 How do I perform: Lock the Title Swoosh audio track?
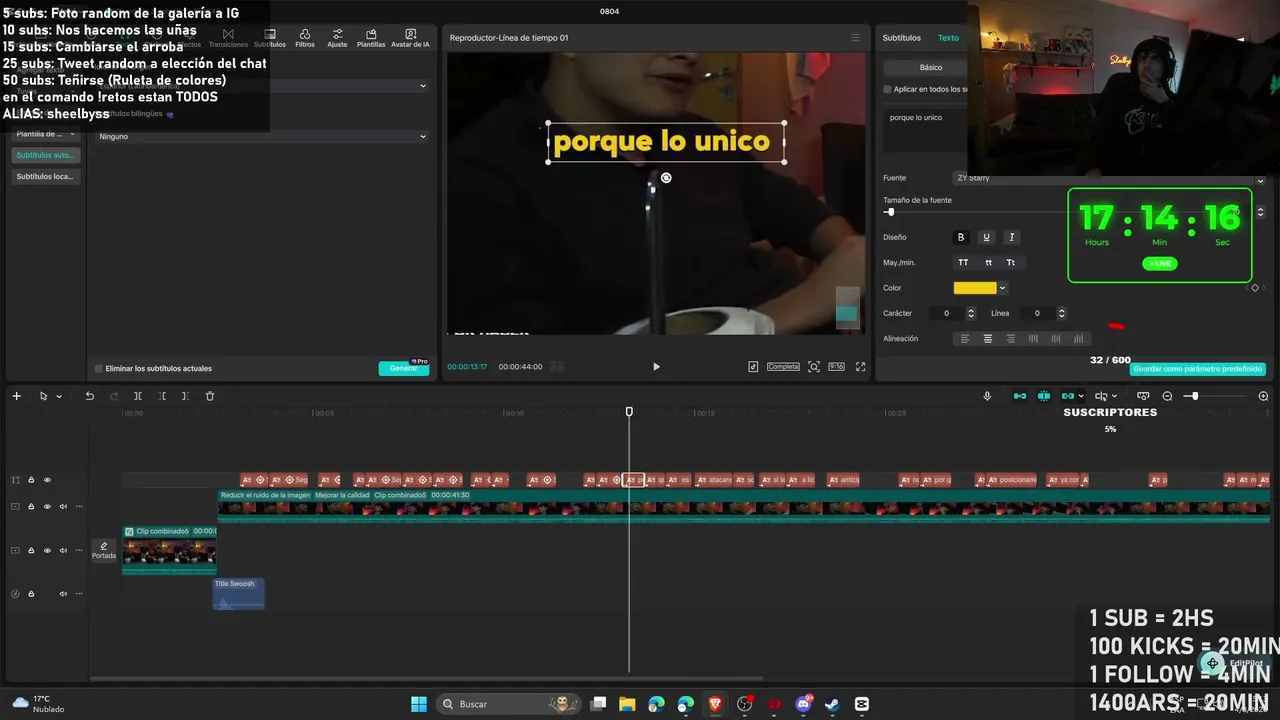[31, 594]
